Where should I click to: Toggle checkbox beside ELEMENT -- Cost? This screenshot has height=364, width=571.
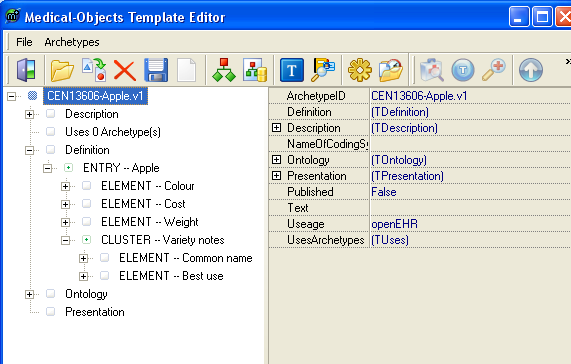point(86,203)
